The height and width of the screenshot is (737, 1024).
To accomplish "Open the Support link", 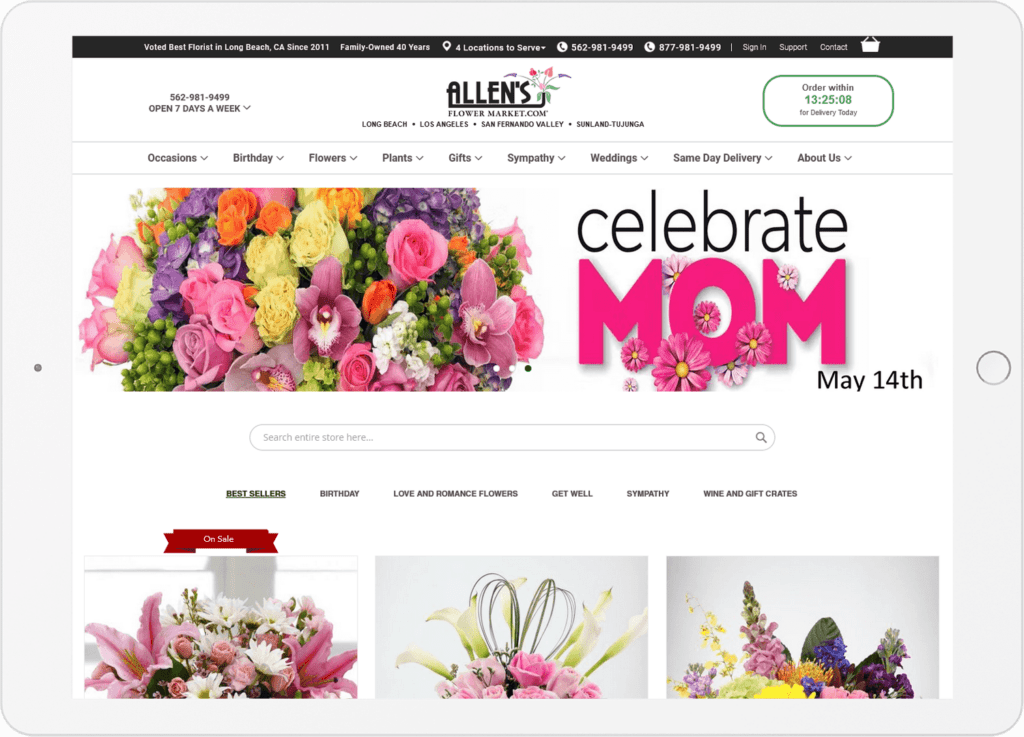I will pos(793,47).
